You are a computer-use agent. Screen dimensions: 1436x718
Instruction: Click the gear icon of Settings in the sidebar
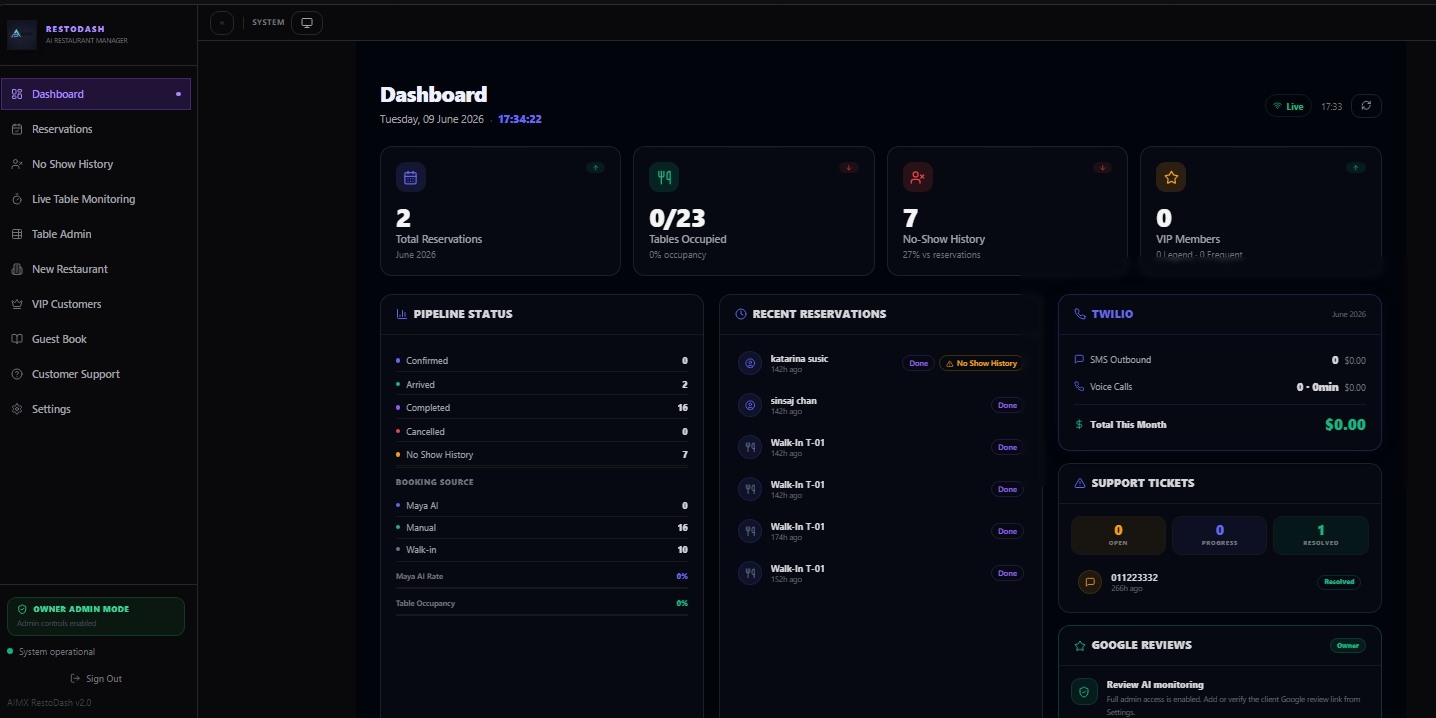tap(17, 409)
